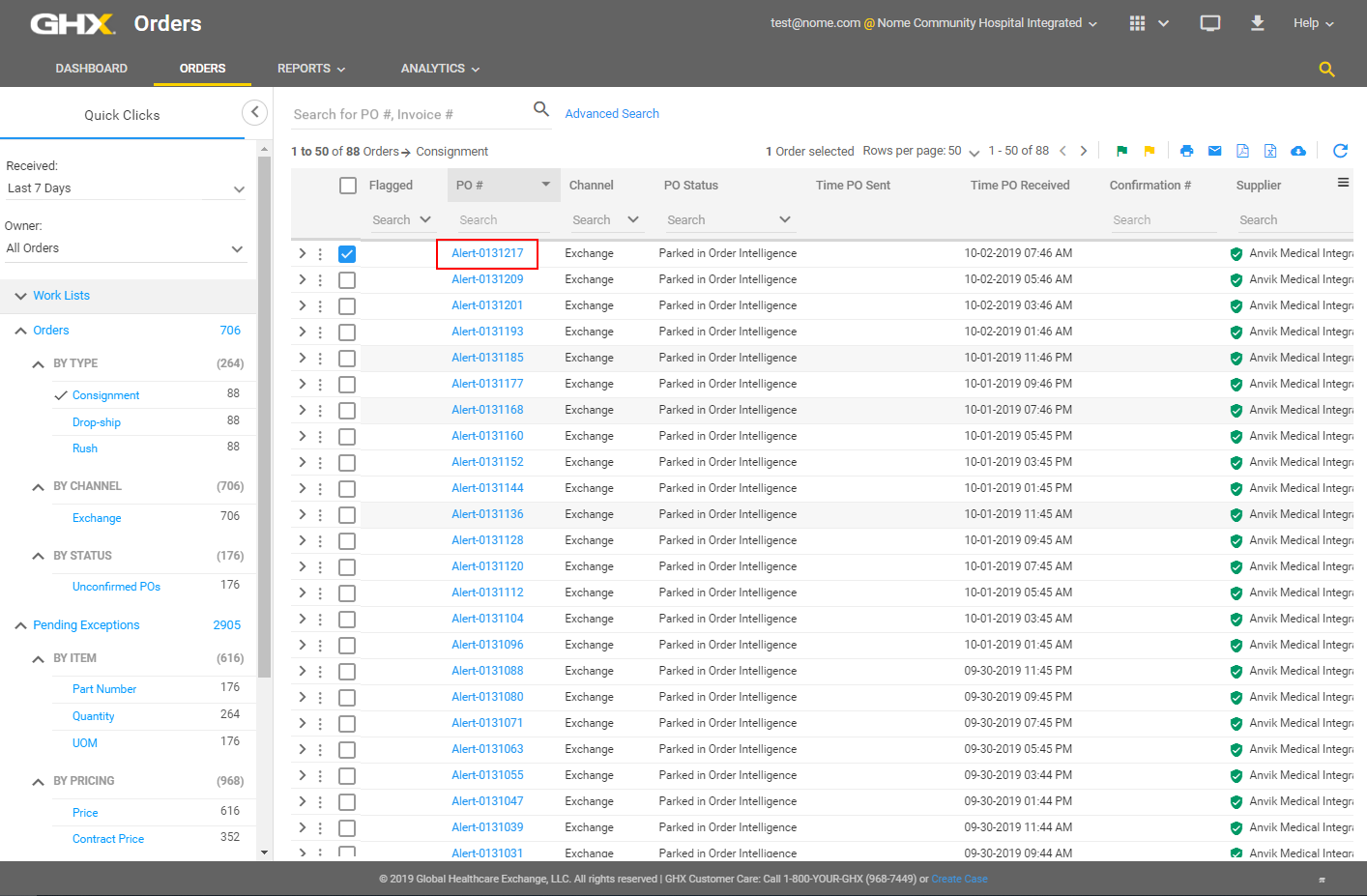
Task: Export orders to Excel file
Action: pos(1270,151)
